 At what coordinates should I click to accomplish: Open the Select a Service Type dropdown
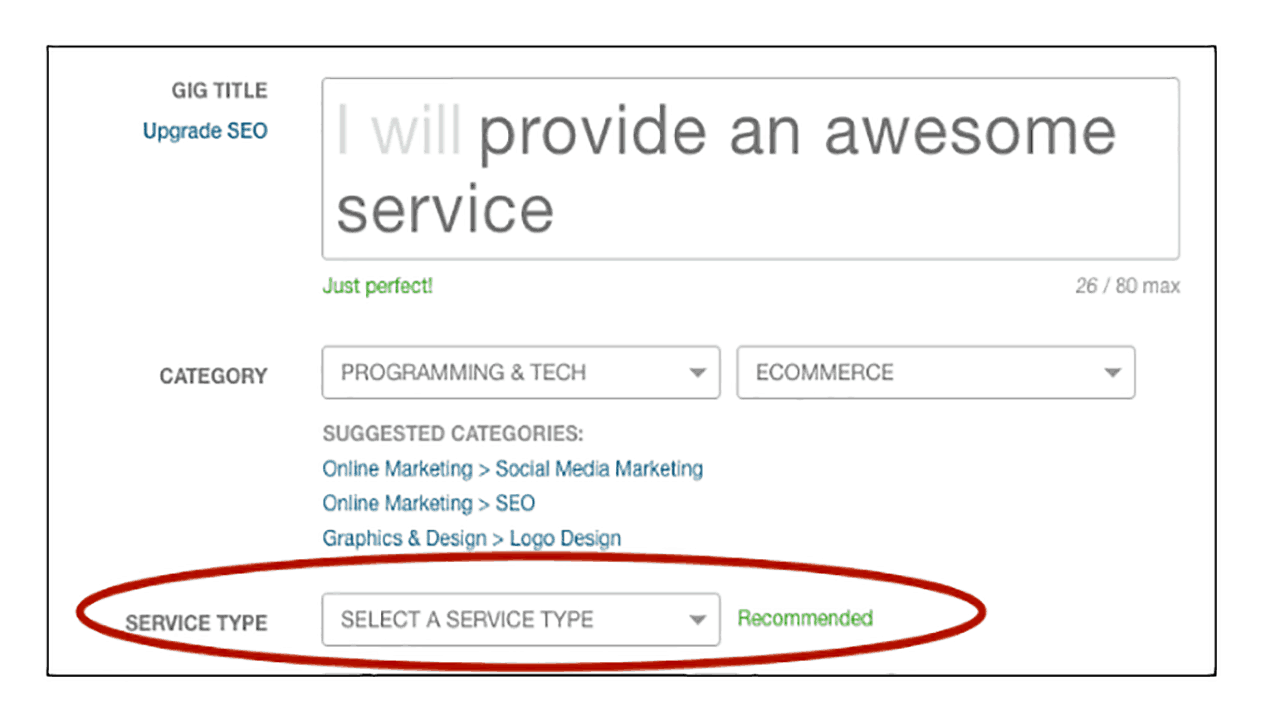point(520,620)
